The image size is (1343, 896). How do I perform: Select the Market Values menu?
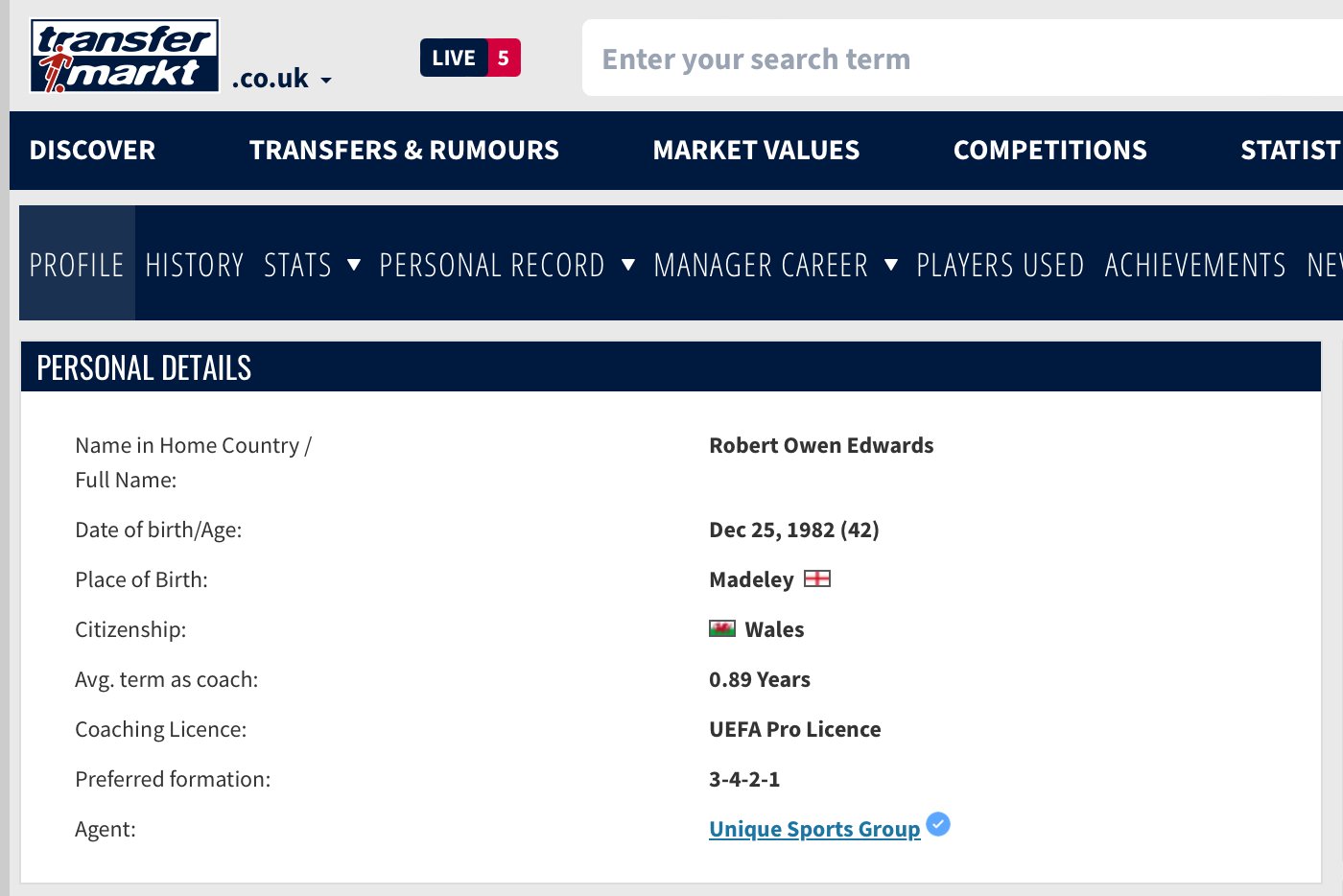tap(756, 151)
